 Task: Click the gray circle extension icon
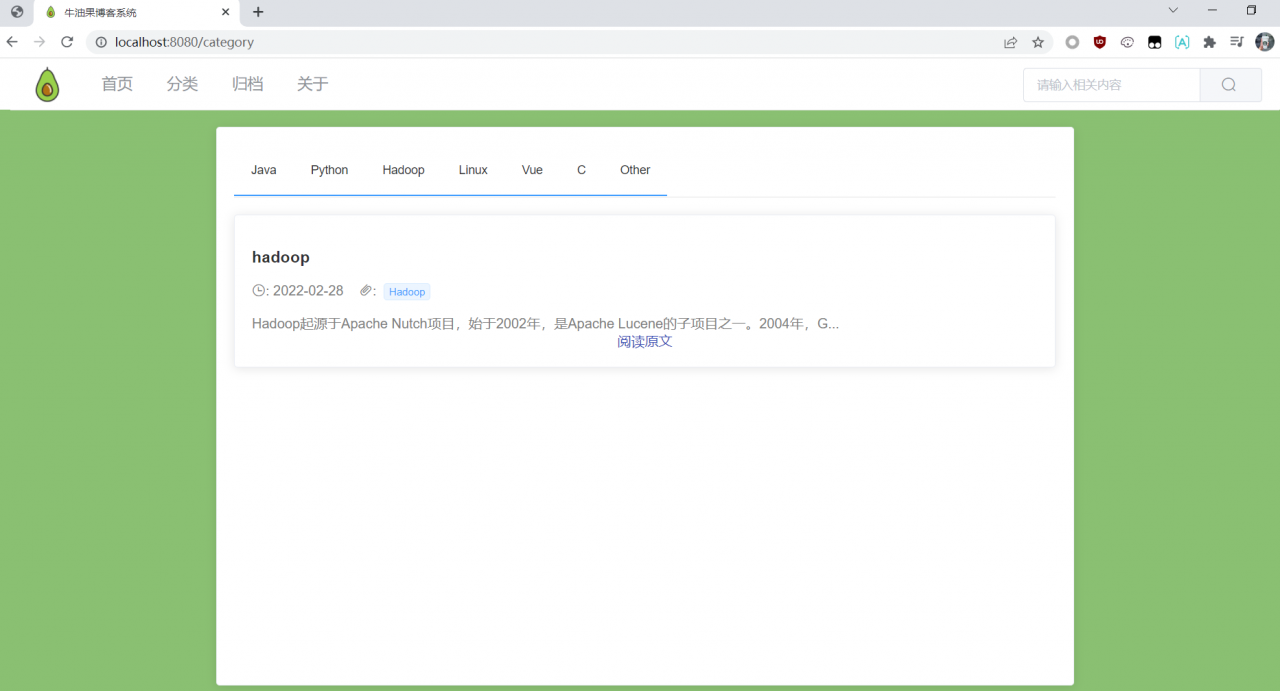(x=1072, y=42)
